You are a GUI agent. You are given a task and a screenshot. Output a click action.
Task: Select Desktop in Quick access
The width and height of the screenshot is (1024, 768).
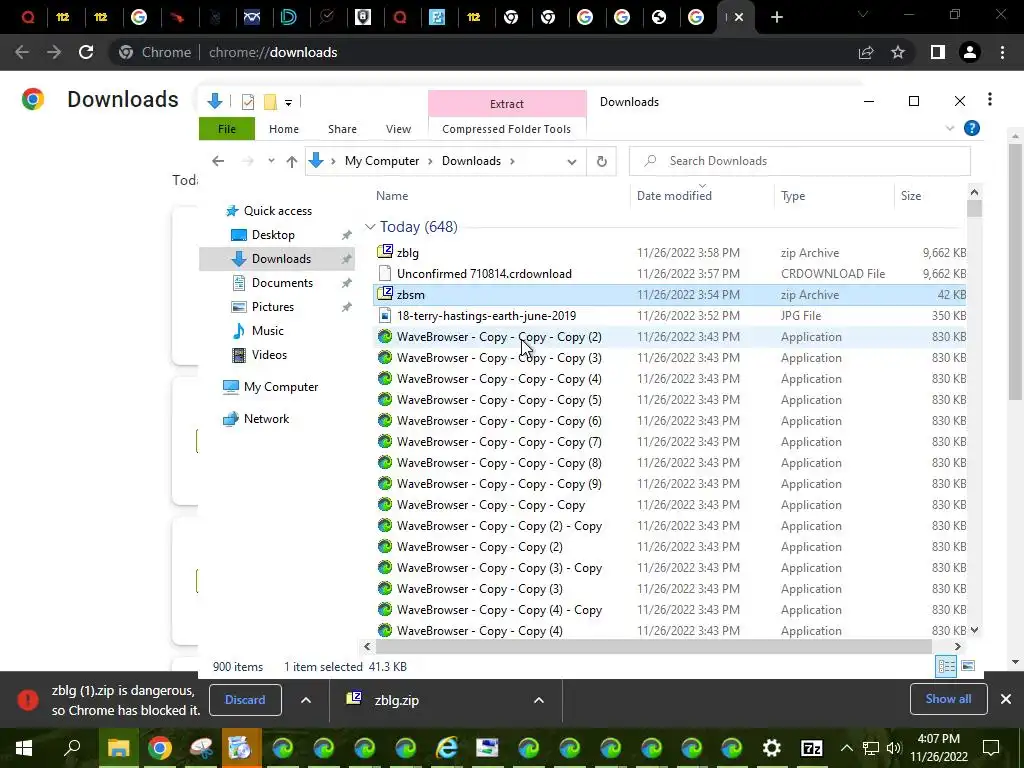[x=273, y=235]
